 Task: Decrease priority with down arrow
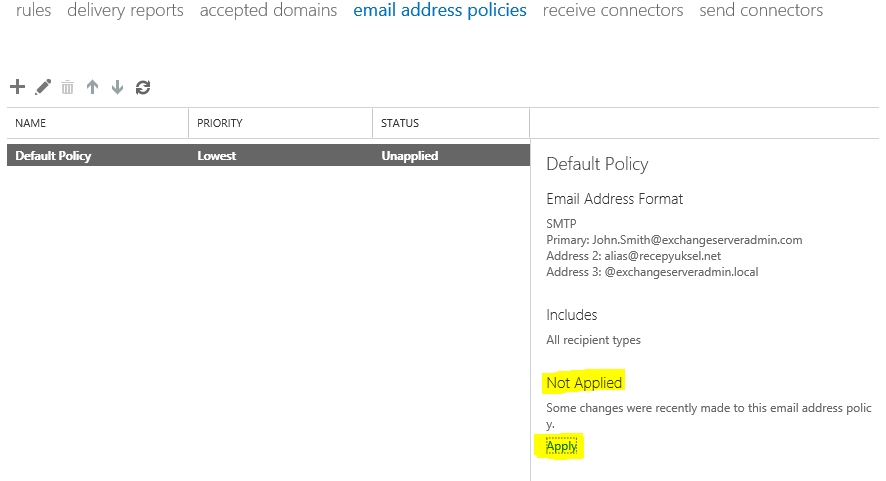117,87
